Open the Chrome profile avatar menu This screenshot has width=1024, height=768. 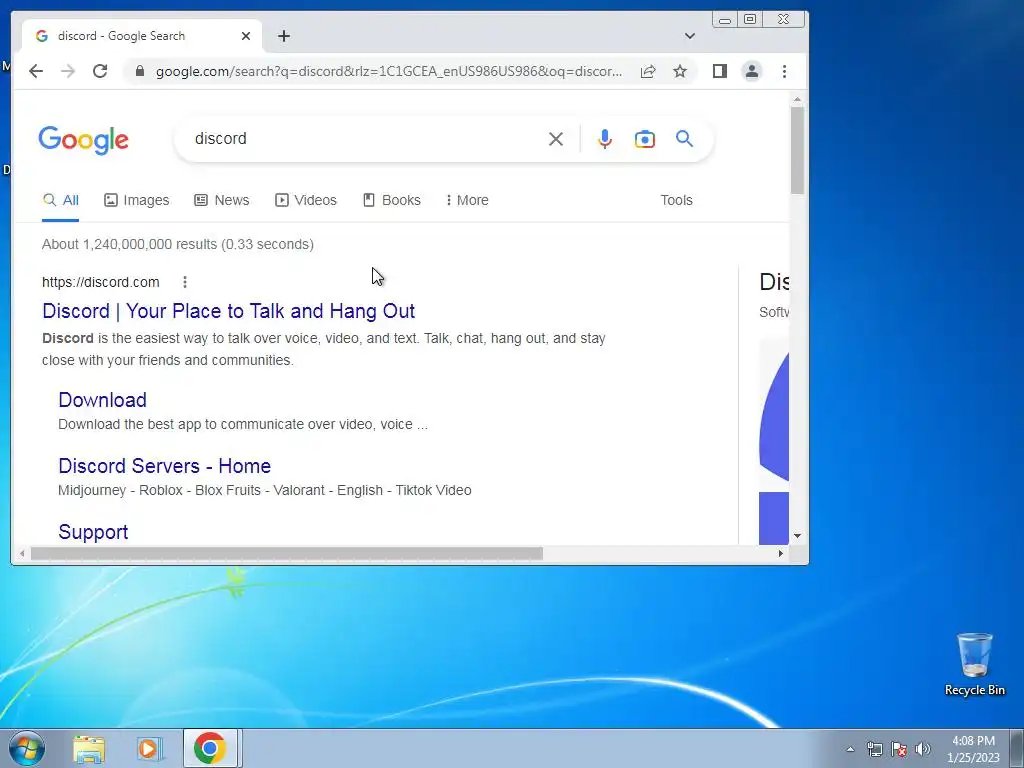click(752, 71)
